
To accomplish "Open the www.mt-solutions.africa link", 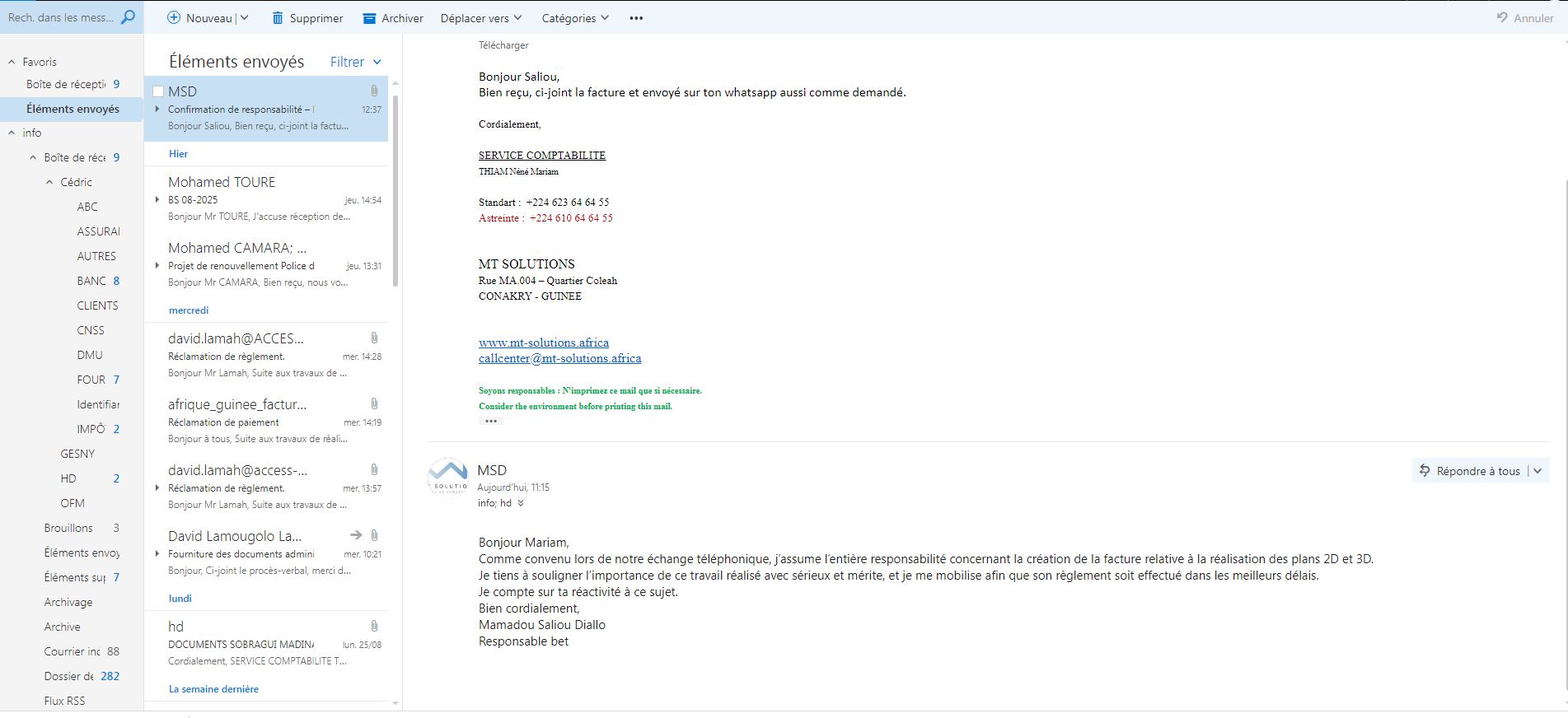I will point(544,343).
